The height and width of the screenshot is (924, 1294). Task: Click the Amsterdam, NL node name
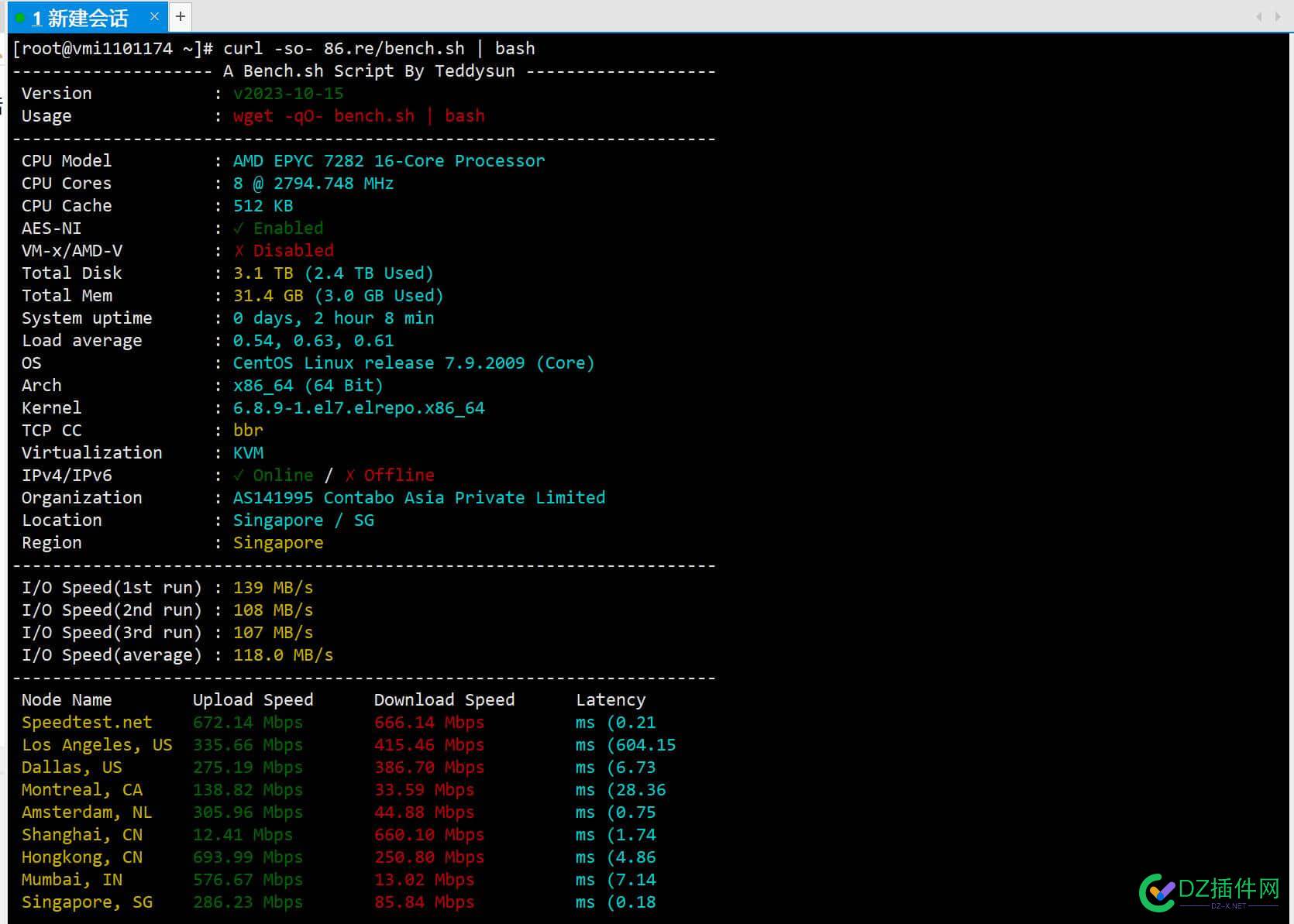tap(87, 812)
